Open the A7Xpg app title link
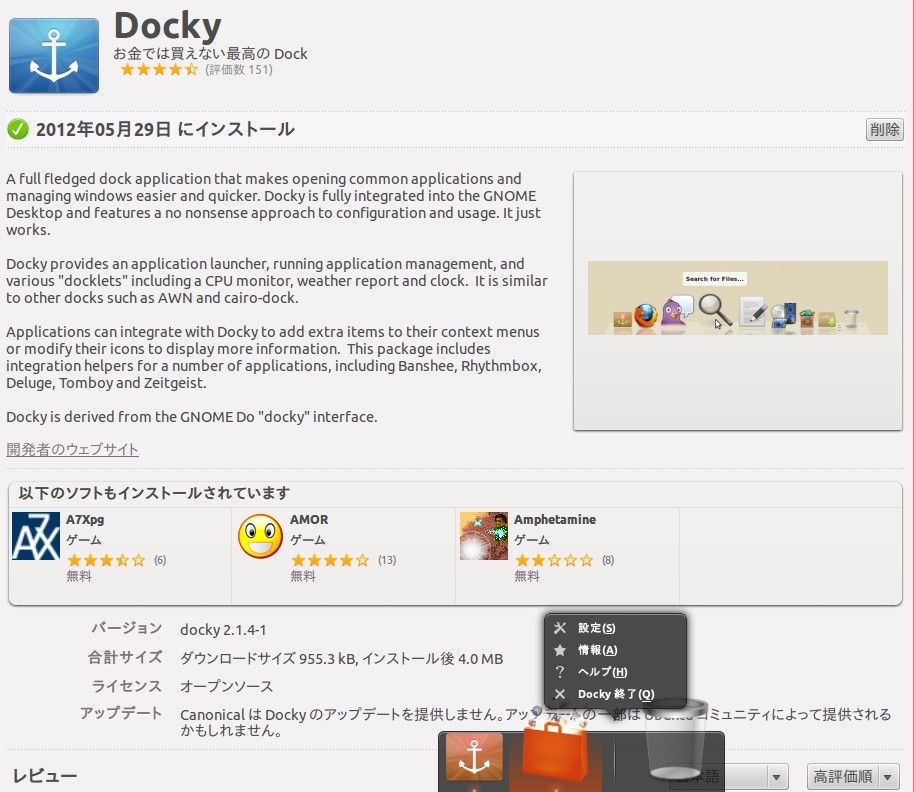 [85, 519]
